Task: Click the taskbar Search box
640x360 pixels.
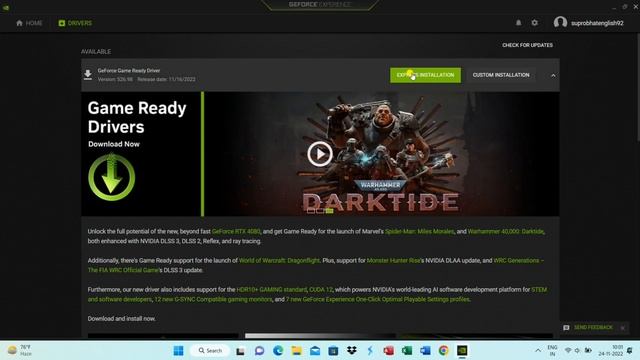Action: coord(211,351)
